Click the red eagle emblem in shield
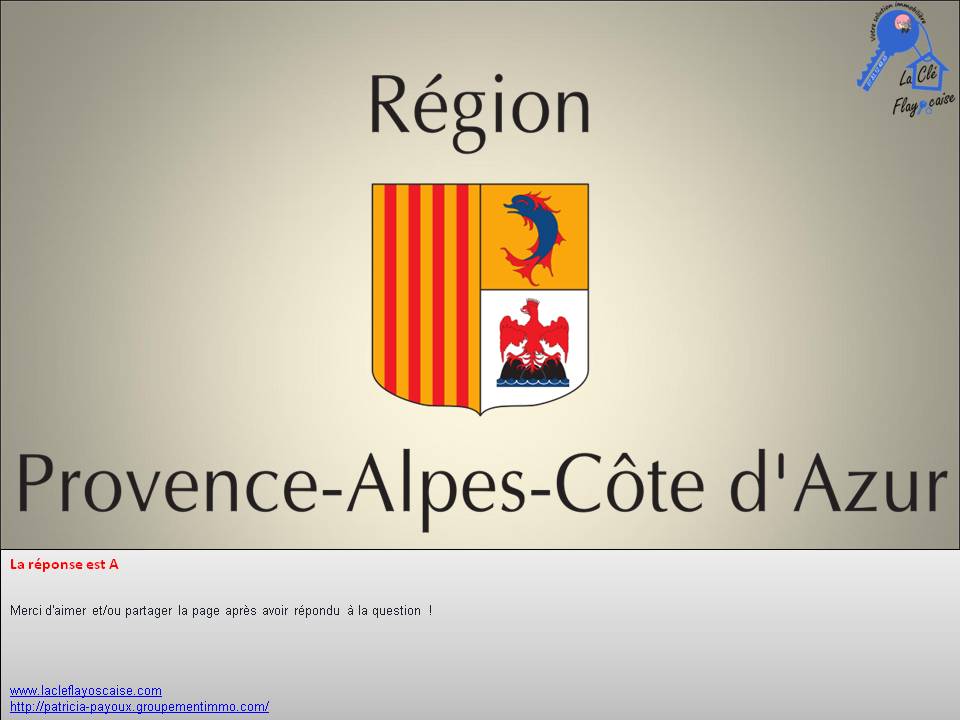960x720 pixels. [534, 342]
